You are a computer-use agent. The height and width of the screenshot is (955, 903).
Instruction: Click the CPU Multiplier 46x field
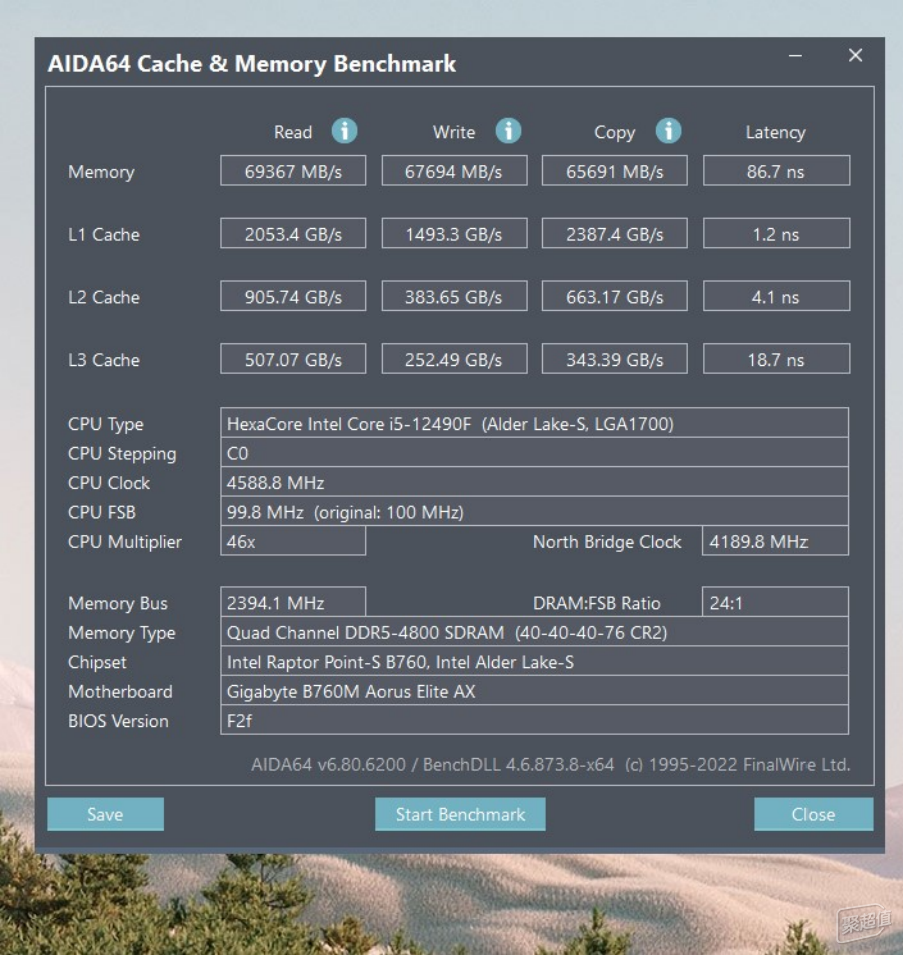(x=293, y=541)
